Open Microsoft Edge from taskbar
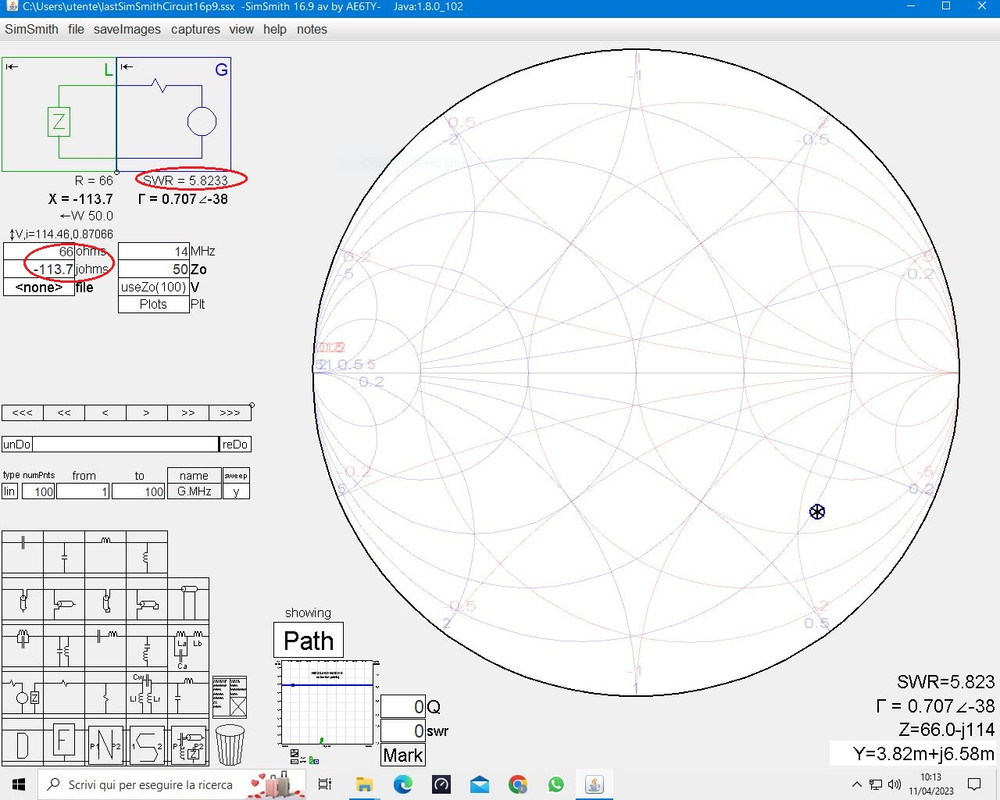This screenshot has width=1000, height=800. click(x=402, y=784)
